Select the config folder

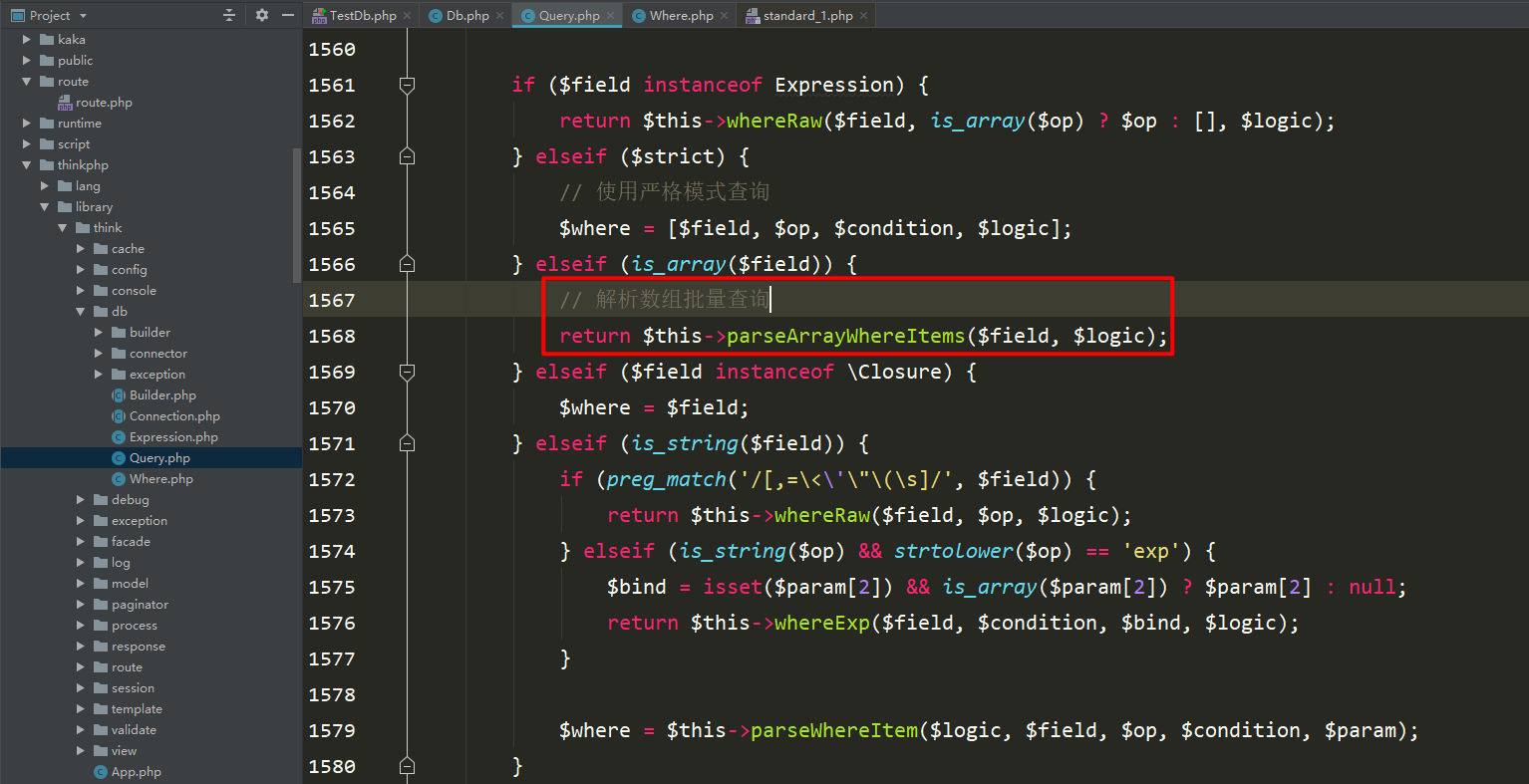point(129,270)
